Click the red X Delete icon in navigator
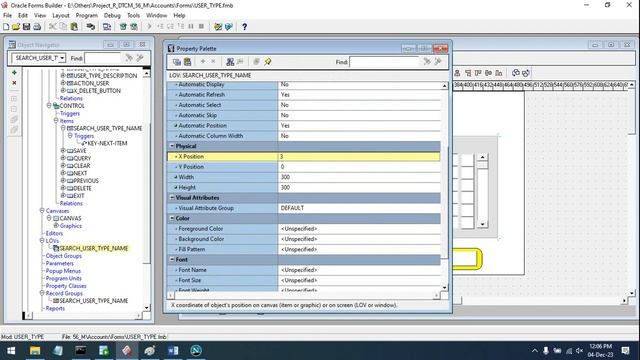640x360 pixels. pos(14,83)
